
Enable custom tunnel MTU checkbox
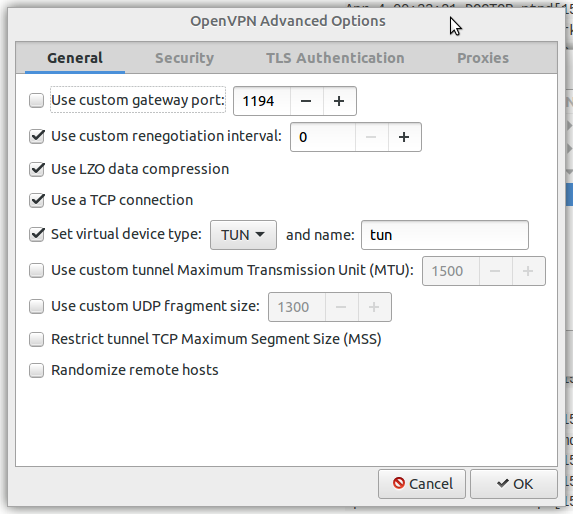point(37,270)
